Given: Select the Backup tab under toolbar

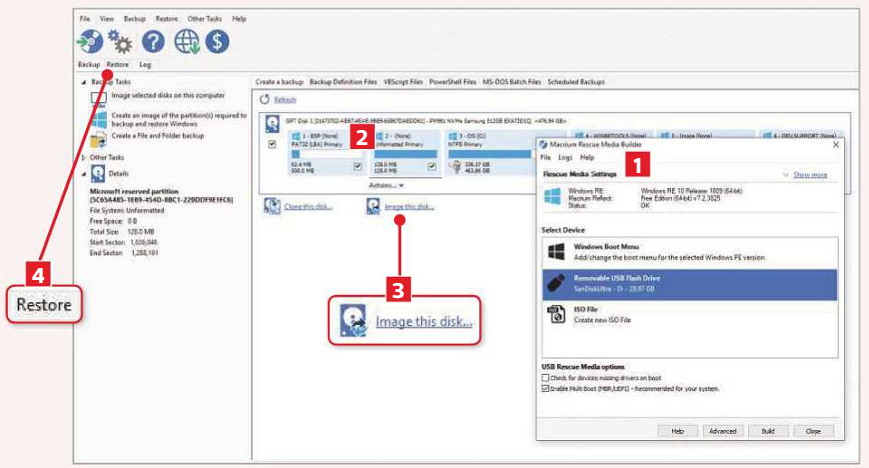Looking at the screenshot, I should point(89,64).
